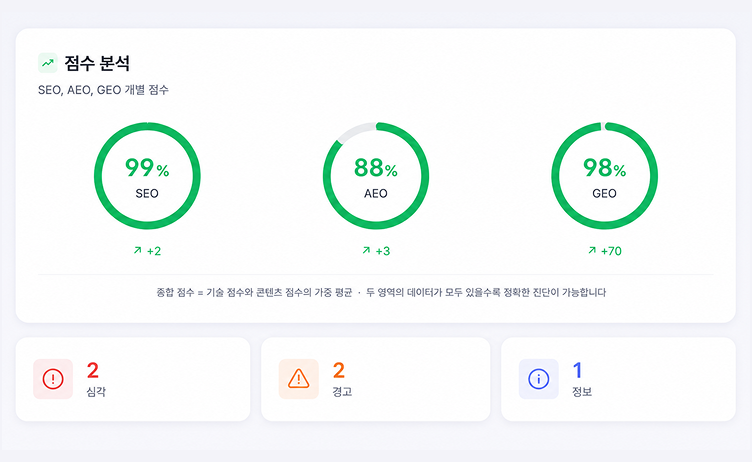This screenshot has height=462, width=752.
Task: Select the 99% SEO score ring
Action: click(147, 176)
